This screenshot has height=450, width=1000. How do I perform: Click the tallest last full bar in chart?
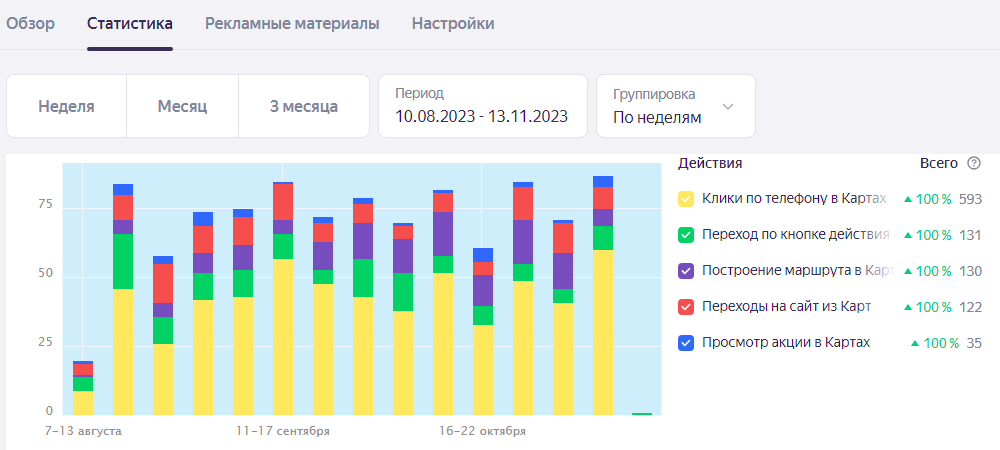(x=603, y=300)
